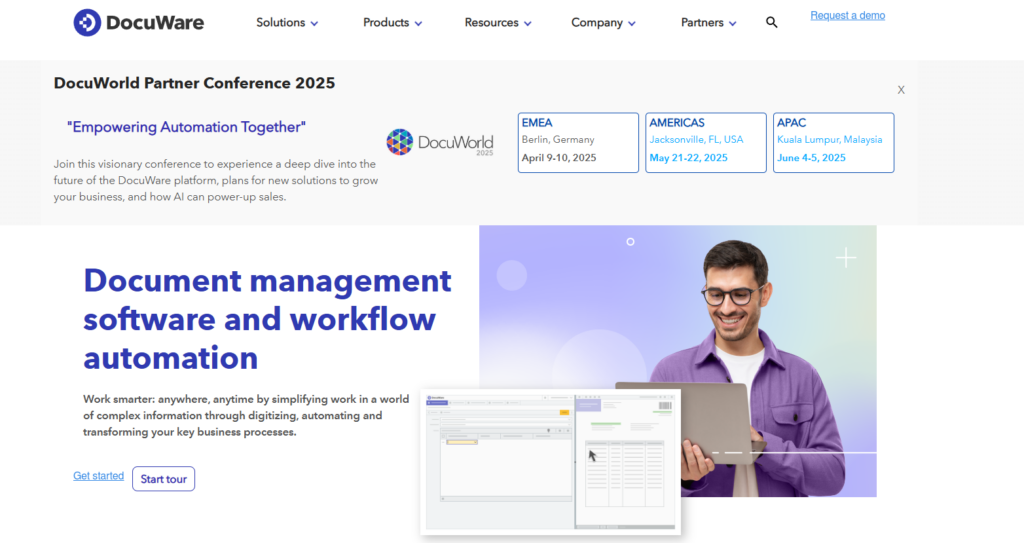The image size is (1024, 543).
Task: Click the DocuWare logo icon
Action: point(87,22)
